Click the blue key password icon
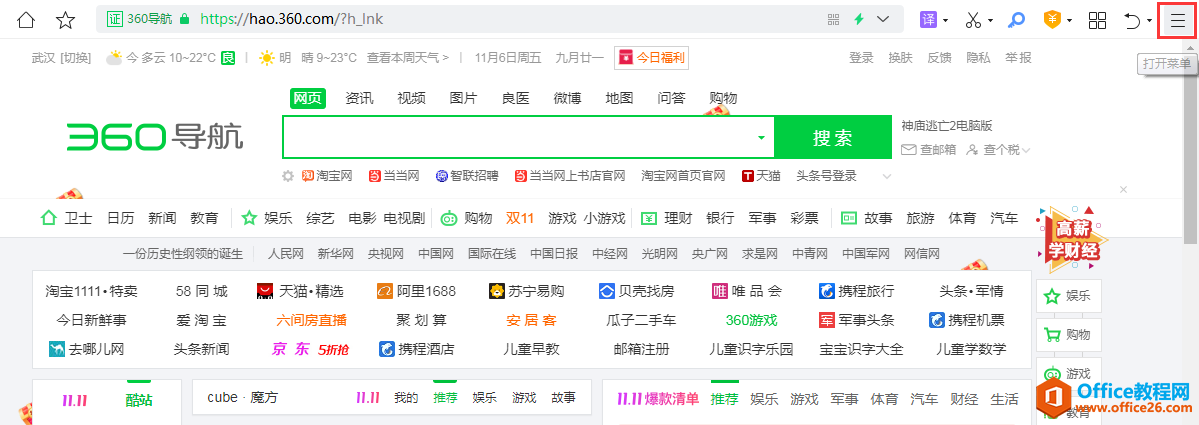 pyautogui.click(x=1017, y=20)
